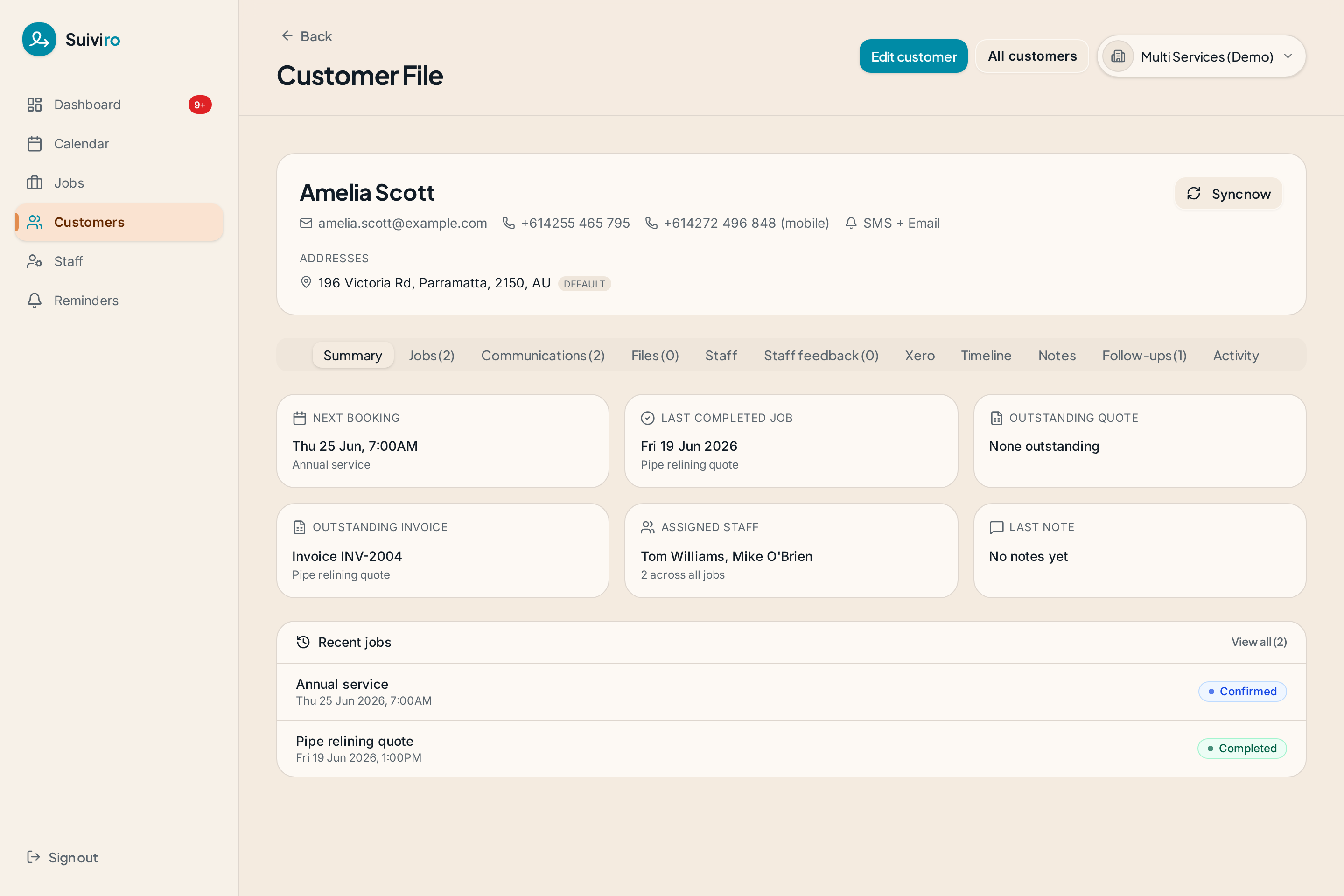Viewport: 1344px width, 896px height.
Task: Open the Notes tab
Action: click(x=1057, y=356)
